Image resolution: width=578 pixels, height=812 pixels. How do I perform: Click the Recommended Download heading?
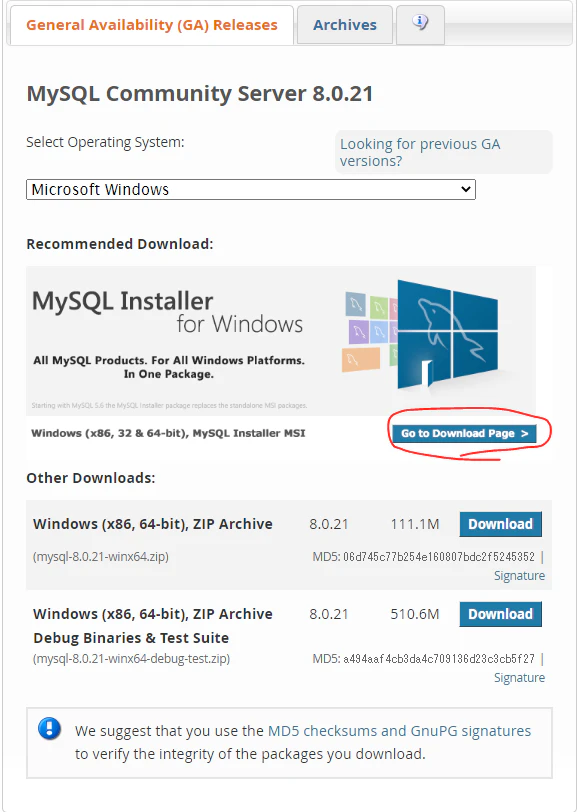coord(120,244)
